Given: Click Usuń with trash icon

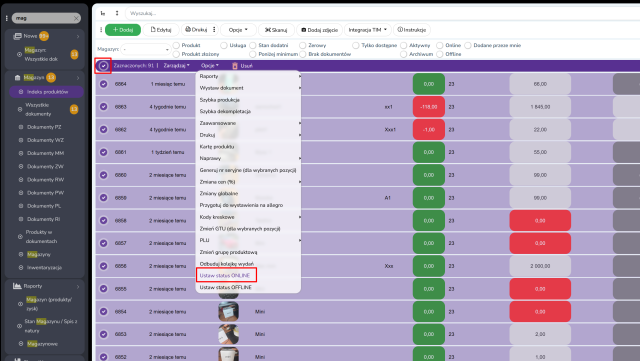Looking at the screenshot, I should tap(242, 65).
